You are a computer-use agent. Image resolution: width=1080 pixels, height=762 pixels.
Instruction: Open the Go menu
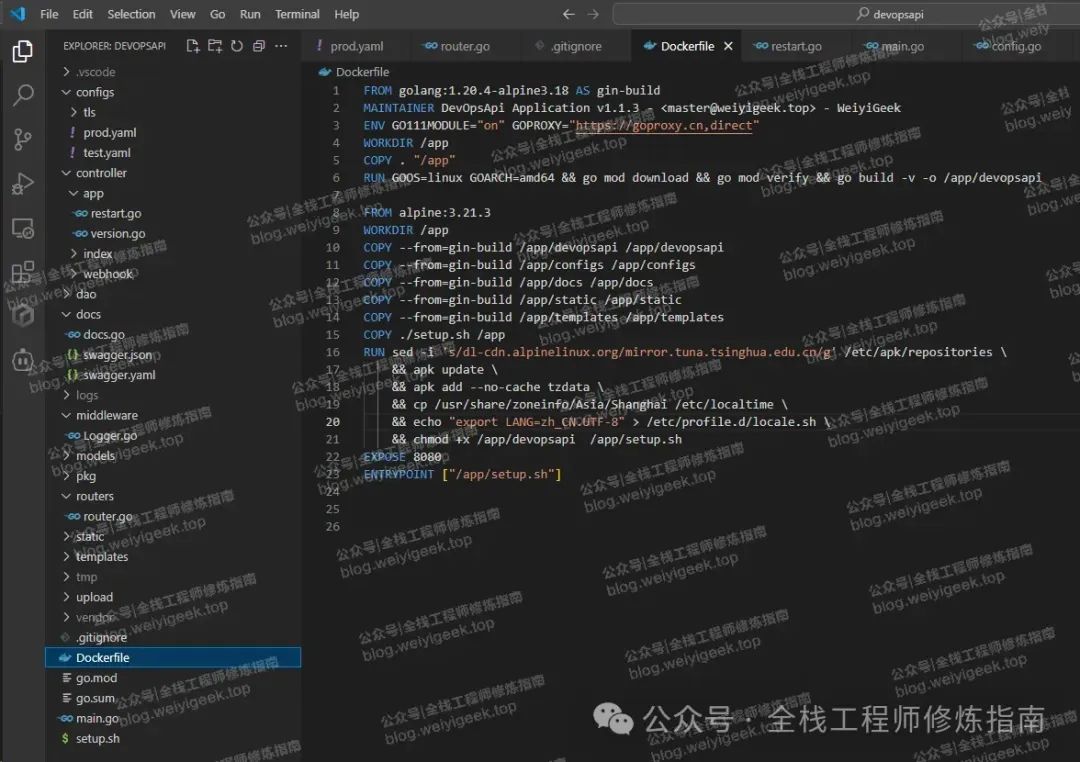tap(218, 14)
